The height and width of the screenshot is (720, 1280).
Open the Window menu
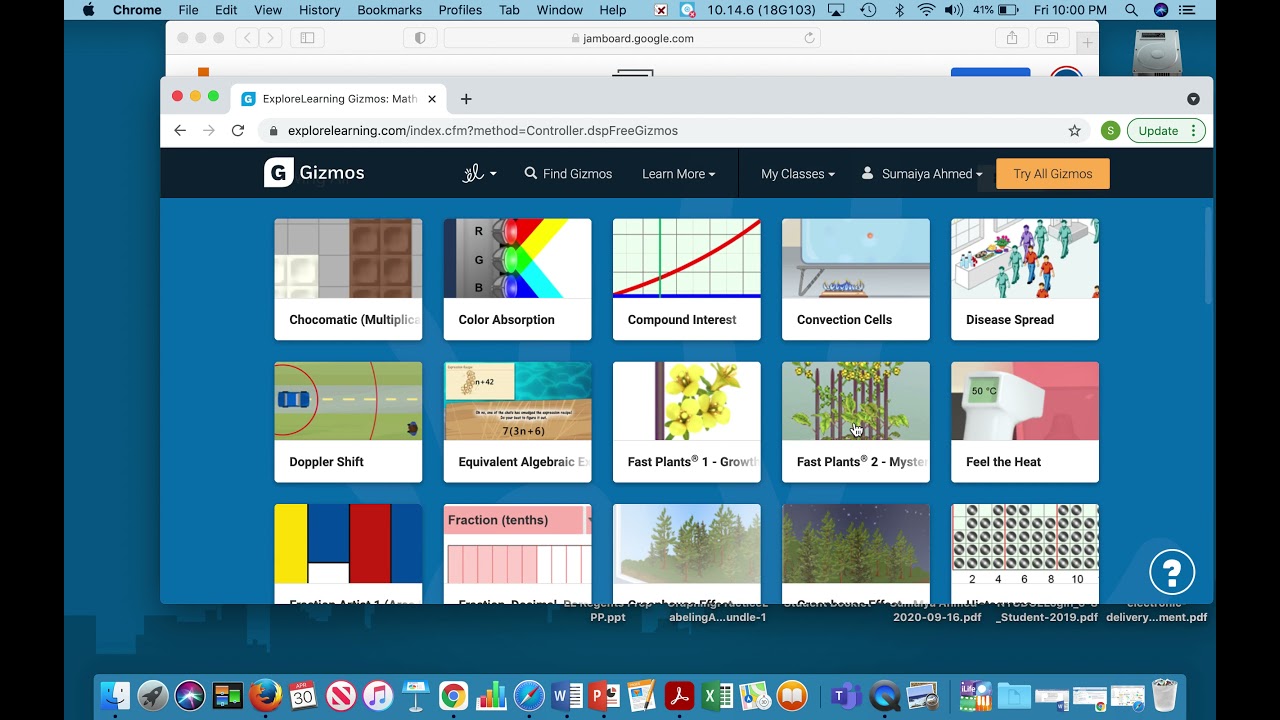click(560, 10)
